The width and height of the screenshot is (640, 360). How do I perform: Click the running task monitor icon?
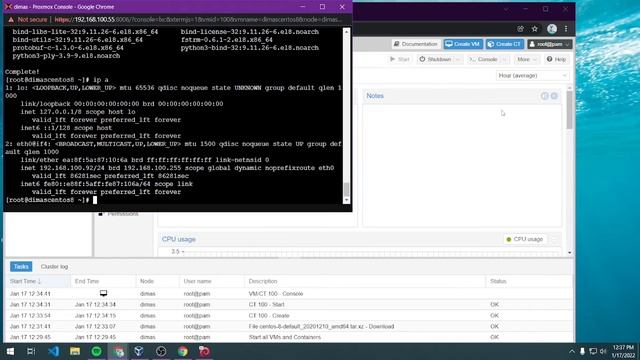[103, 293]
